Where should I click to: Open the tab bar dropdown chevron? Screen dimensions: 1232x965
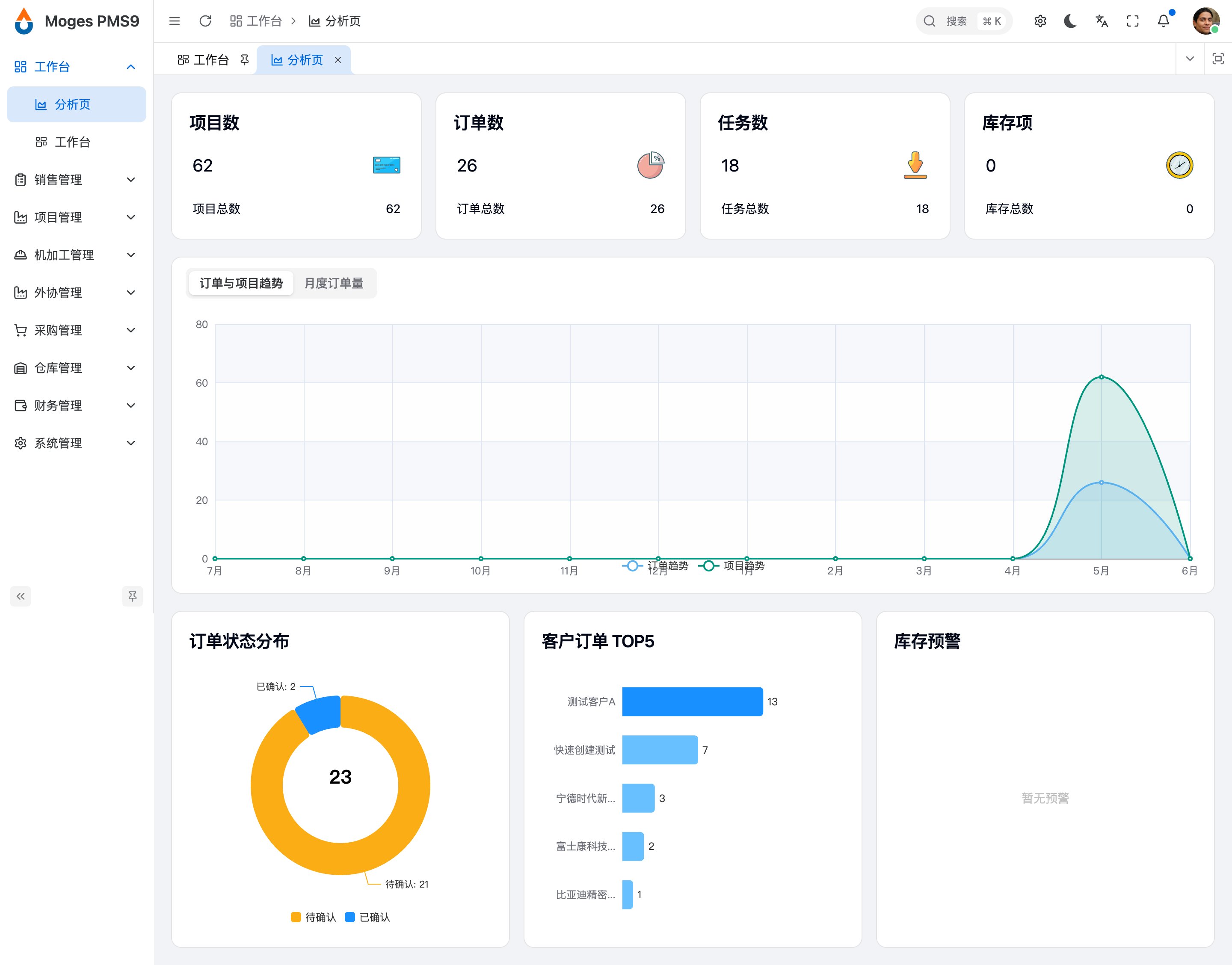click(x=1190, y=59)
